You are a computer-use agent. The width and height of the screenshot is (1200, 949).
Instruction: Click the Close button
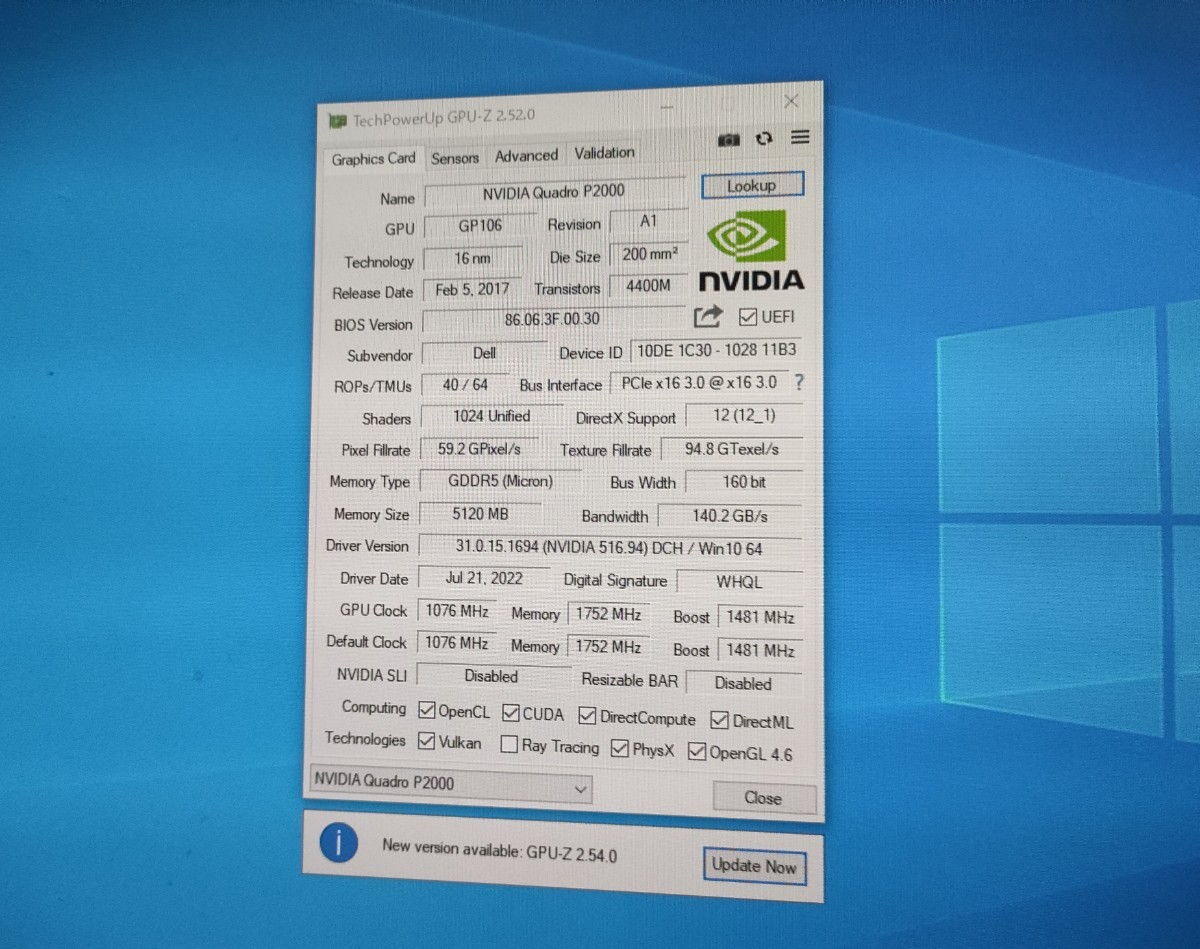pyautogui.click(x=764, y=798)
